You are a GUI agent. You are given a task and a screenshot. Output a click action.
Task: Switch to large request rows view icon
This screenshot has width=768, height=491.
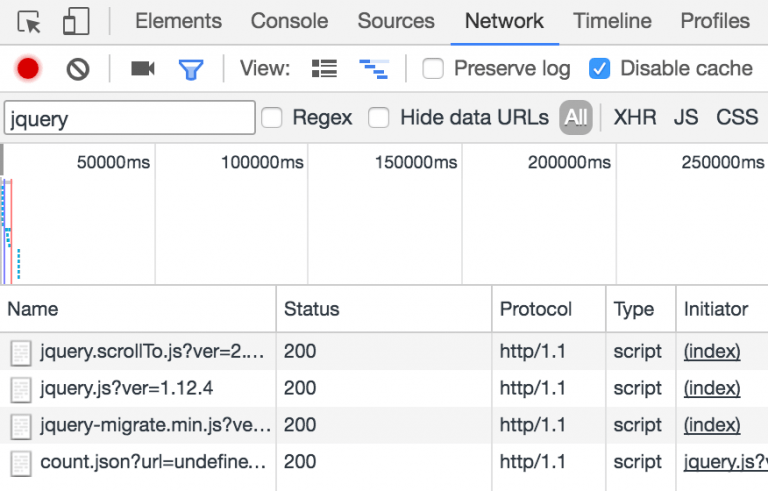tap(324, 69)
